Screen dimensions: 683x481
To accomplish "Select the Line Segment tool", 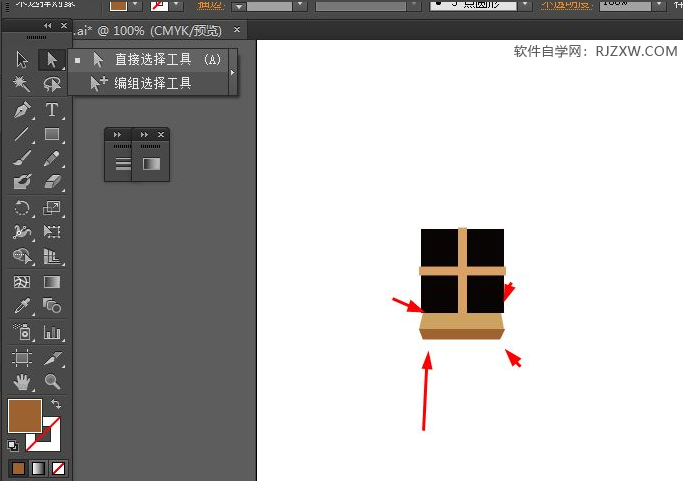I will (x=22, y=134).
